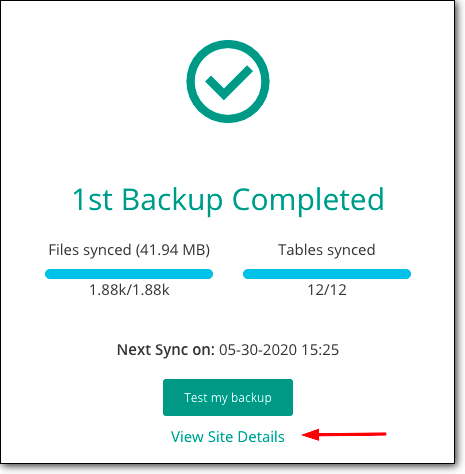Select the 1st Backup Completed heading
465x474 pixels.
(228, 200)
